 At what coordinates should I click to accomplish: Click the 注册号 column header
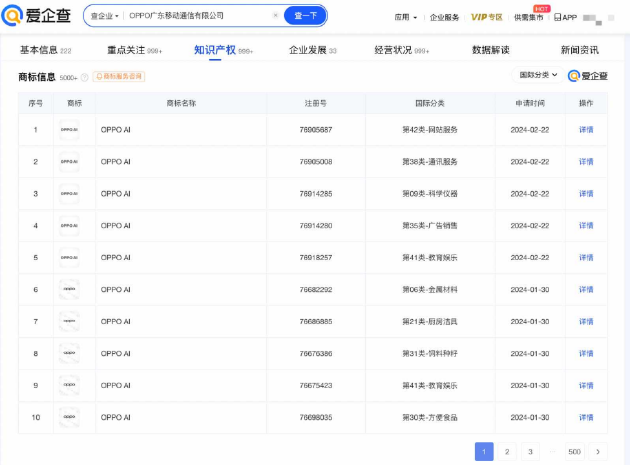pyautogui.click(x=316, y=103)
